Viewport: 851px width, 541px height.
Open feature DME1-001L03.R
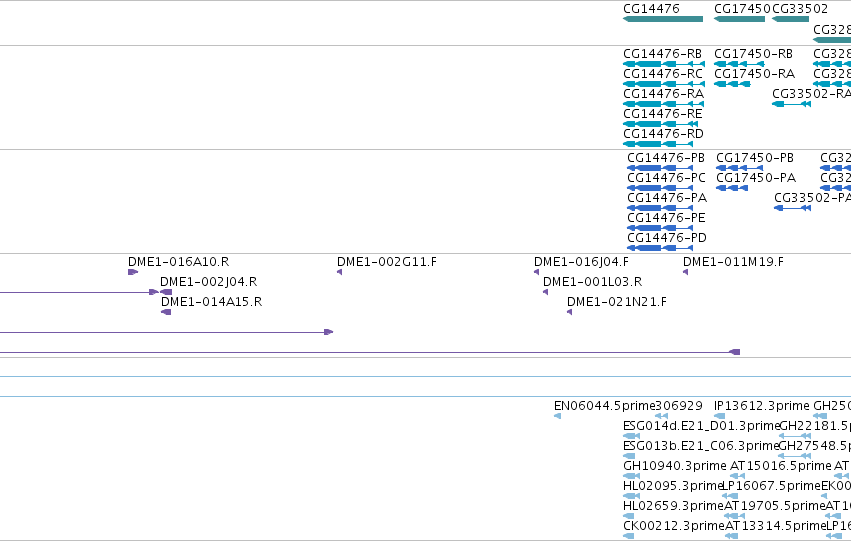pyautogui.click(x=593, y=282)
